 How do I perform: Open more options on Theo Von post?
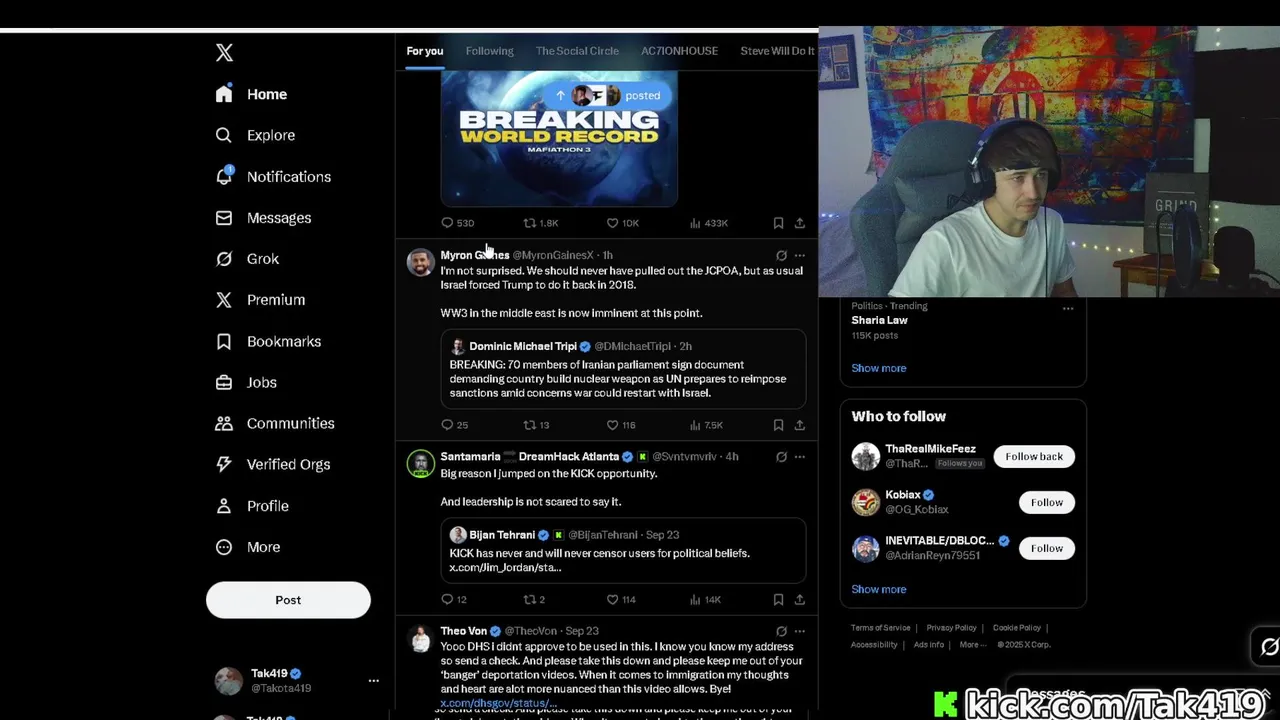point(799,632)
